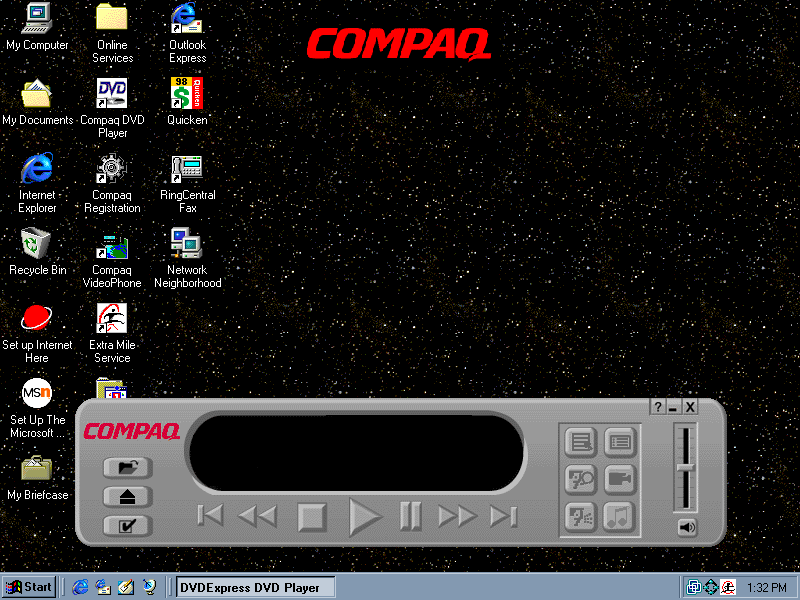The width and height of the screenshot is (800, 600).
Task: Click the black display screen of the DVD player
Action: click(x=357, y=453)
